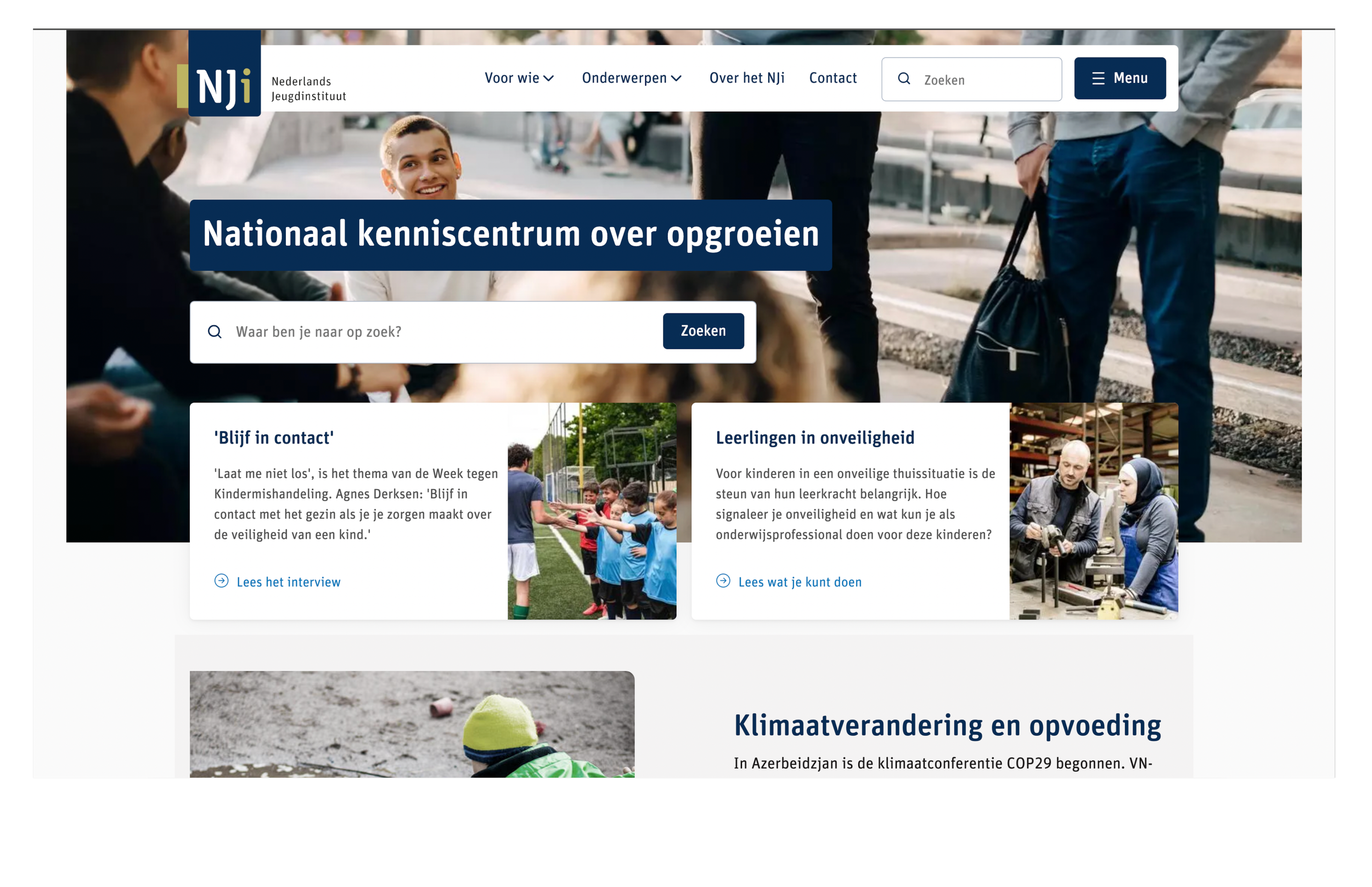Click arrow circle icon beside Lees wat je kunt doen
This screenshot has width=1372, height=887.
[x=723, y=581]
